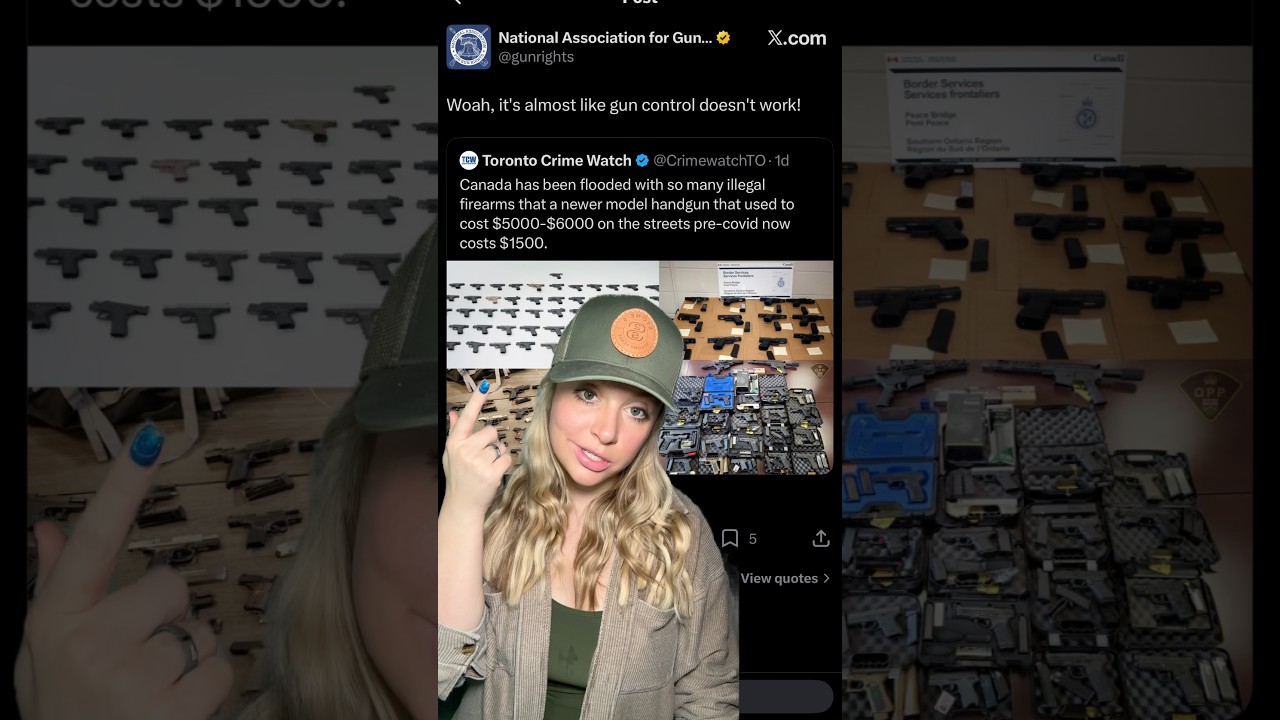Open View quotes
The height and width of the screenshot is (720, 1280).
pyautogui.click(x=785, y=578)
